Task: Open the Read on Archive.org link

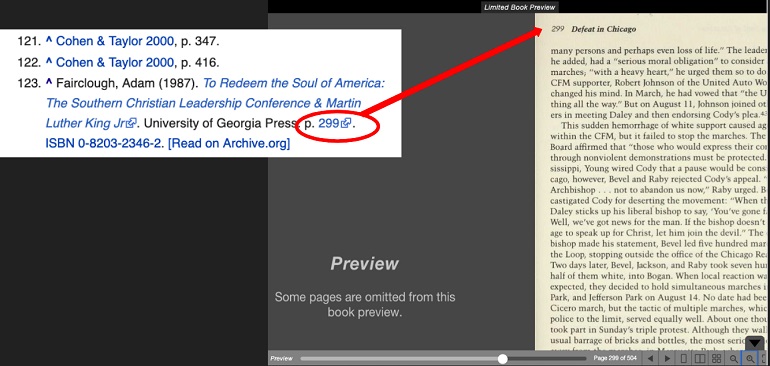Action: click(x=229, y=143)
